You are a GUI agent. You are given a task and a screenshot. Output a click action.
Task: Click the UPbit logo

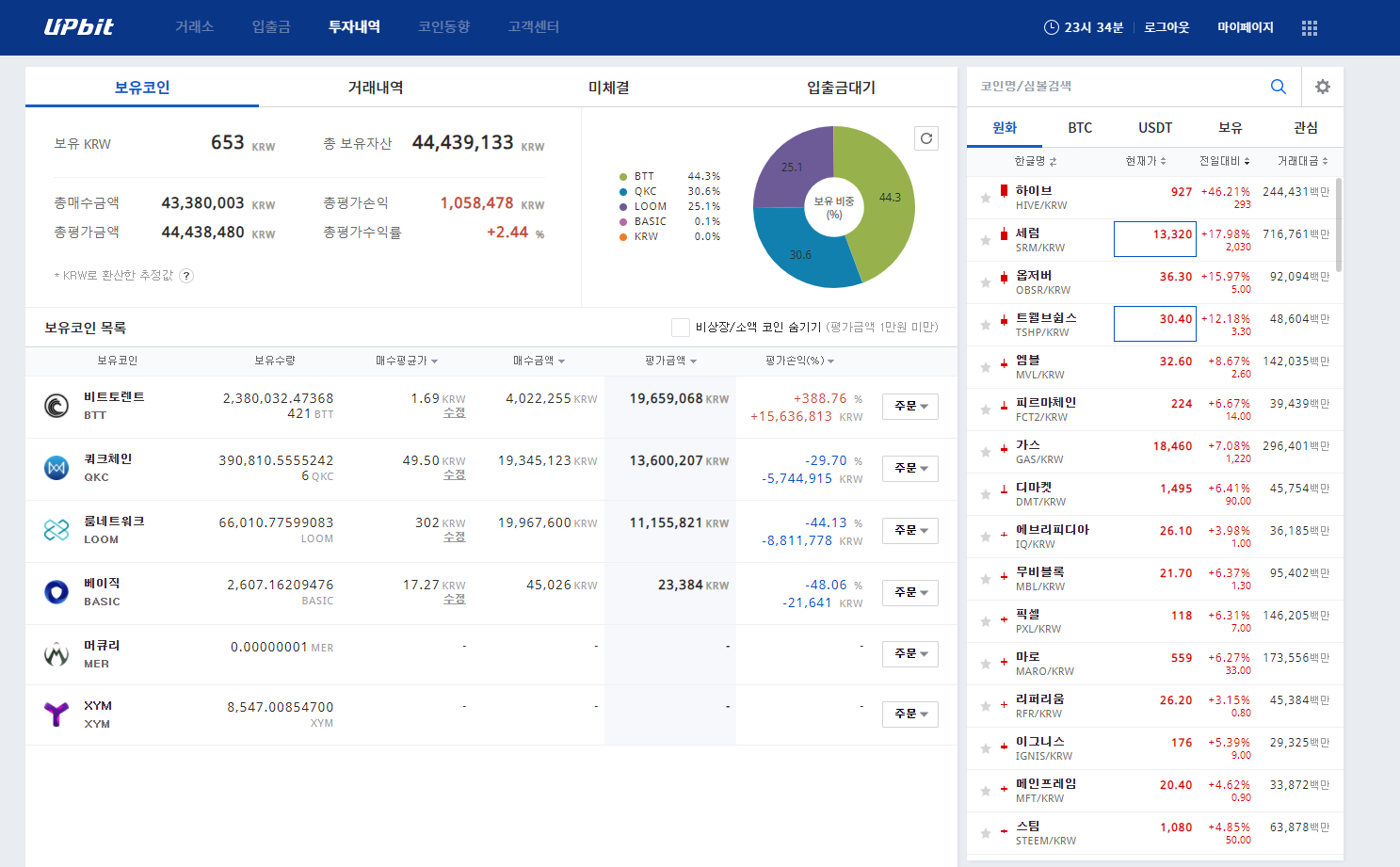pyautogui.click(x=78, y=27)
